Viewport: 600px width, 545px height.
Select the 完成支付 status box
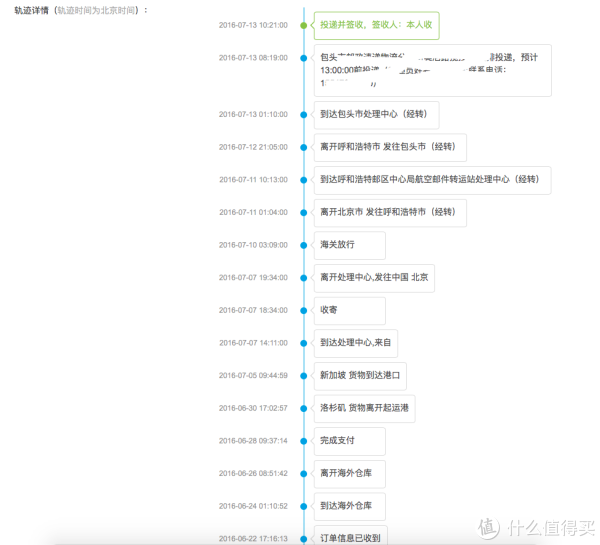pyautogui.click(x=337, y=441)
